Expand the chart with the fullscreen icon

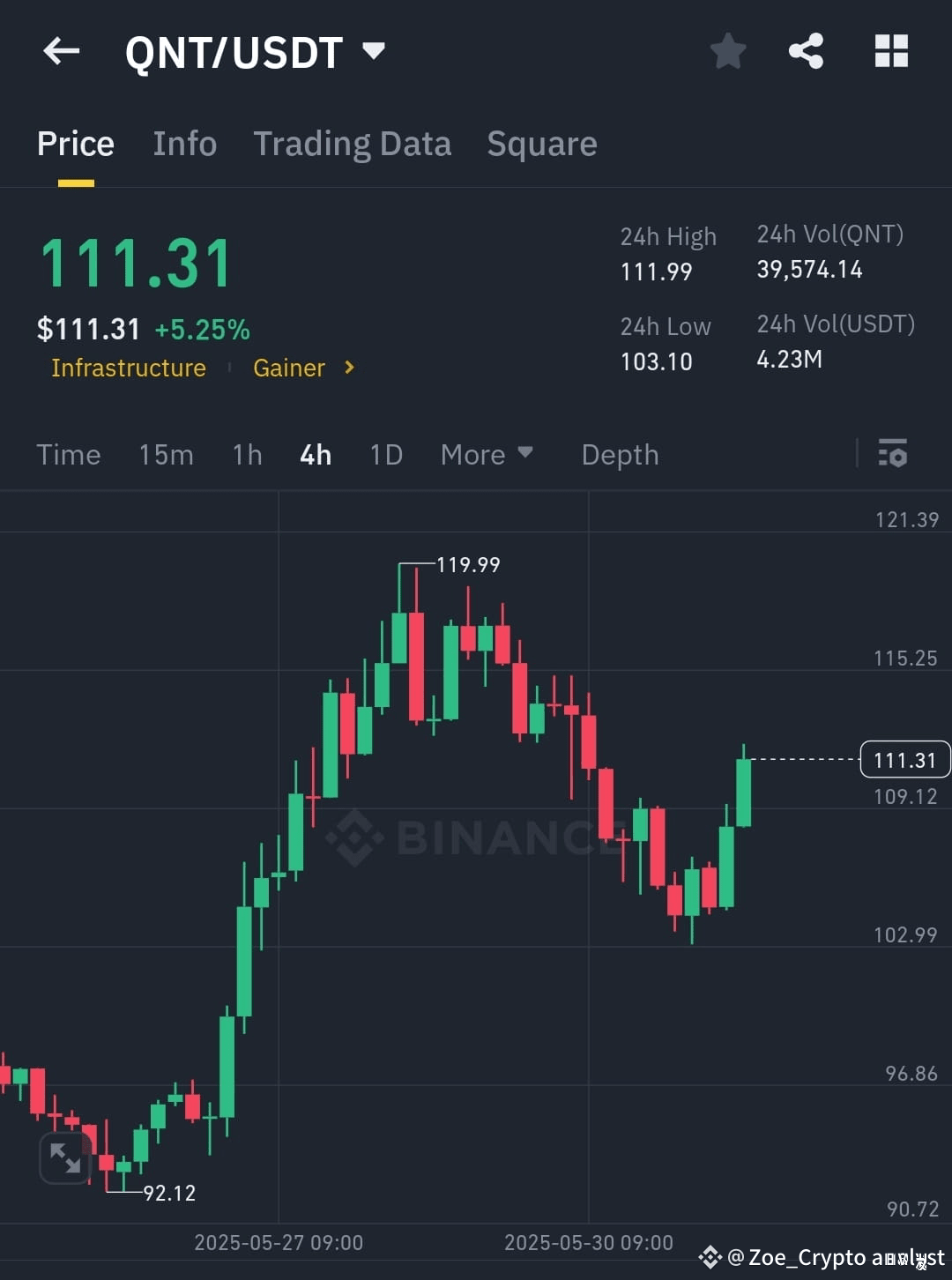tap(64, 1157)
